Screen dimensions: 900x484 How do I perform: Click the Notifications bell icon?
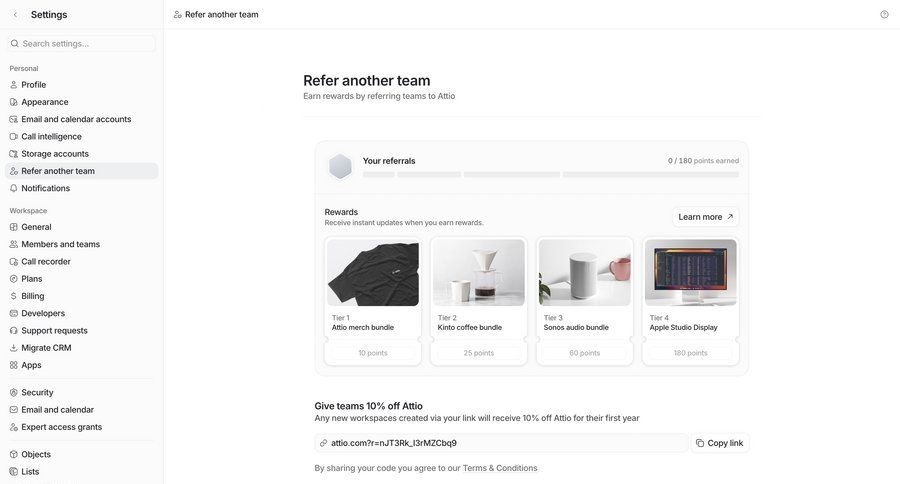pyautogui.click(x=14, y=188)
